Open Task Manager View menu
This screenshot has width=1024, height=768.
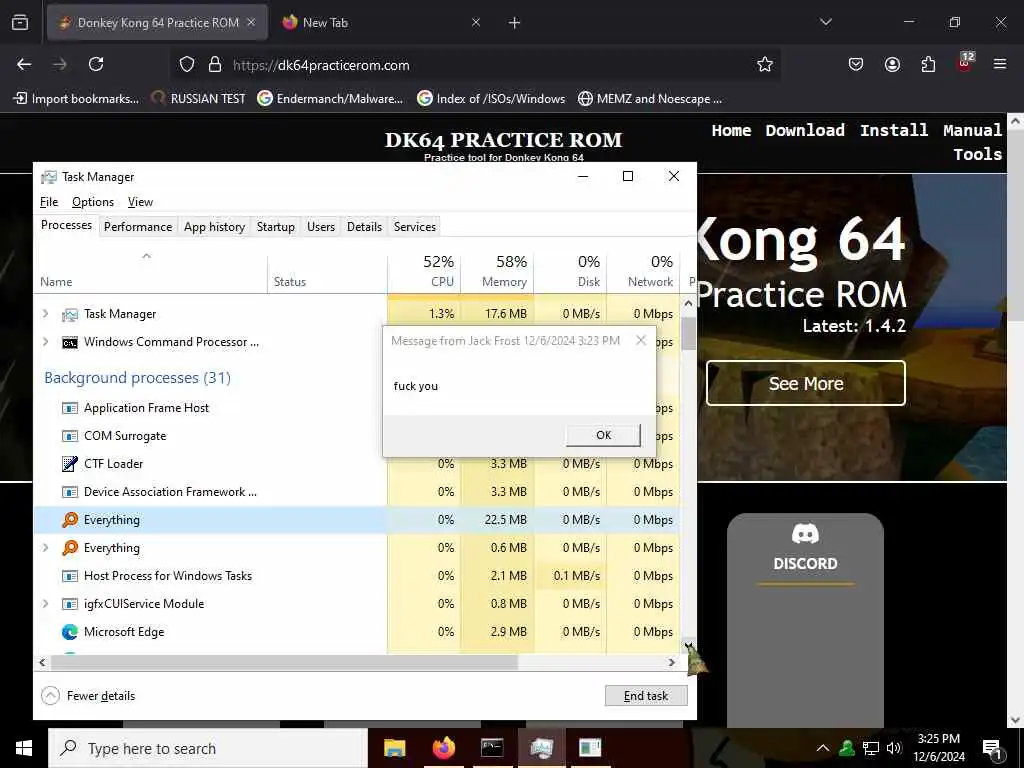tap(140, 202)
